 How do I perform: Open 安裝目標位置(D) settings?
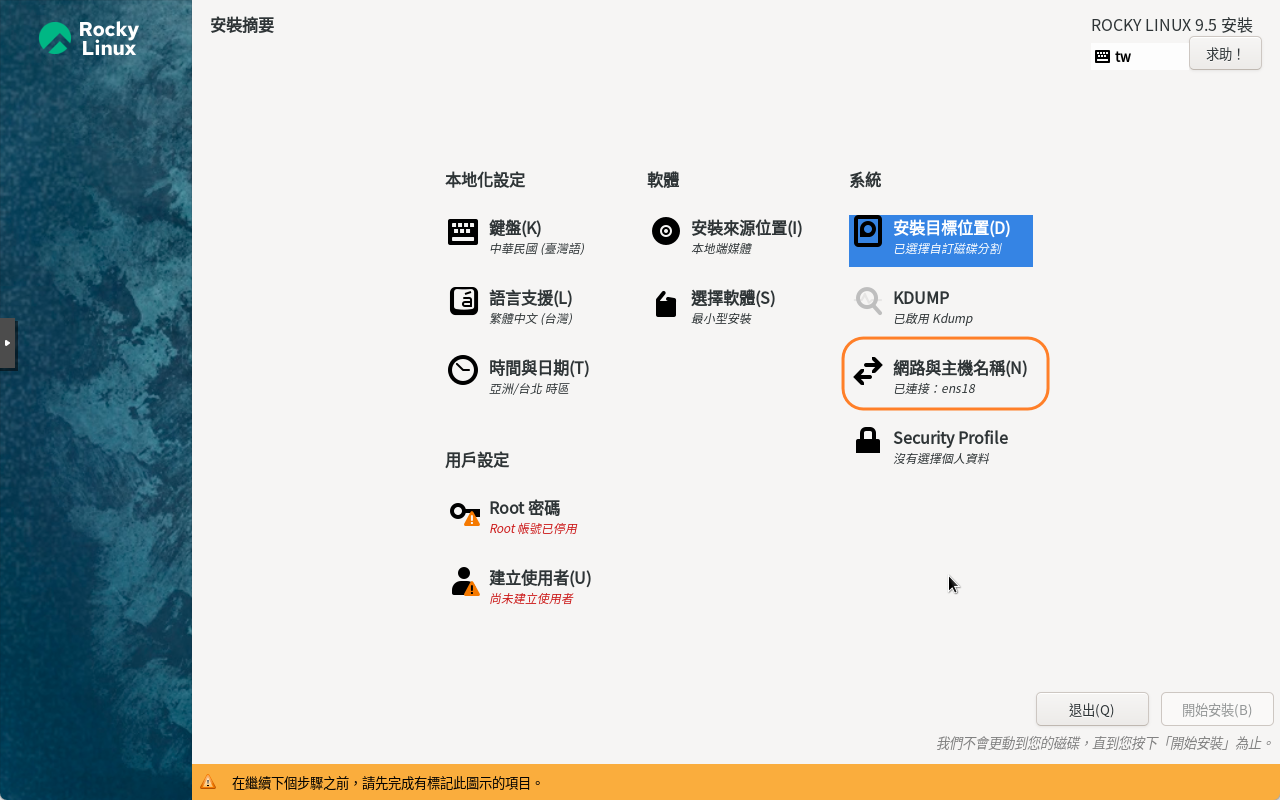click(952, 228)
